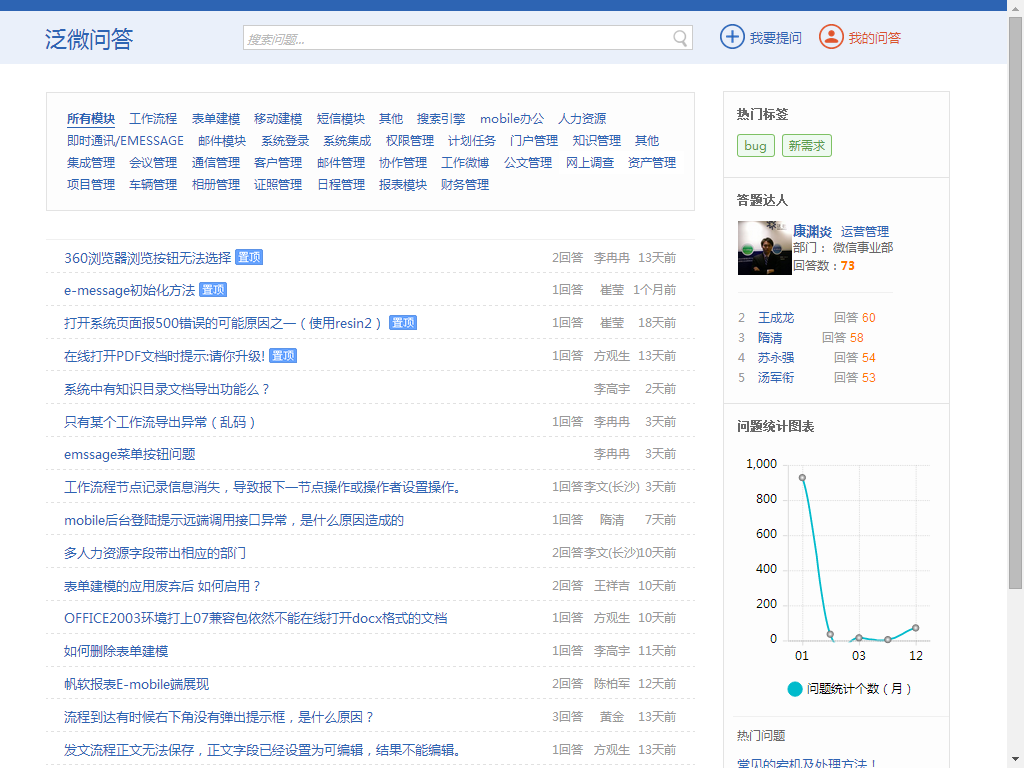Select the 新需求 hot tag
The height and width of the screenshot is (768, 1024).
point(806,146)
